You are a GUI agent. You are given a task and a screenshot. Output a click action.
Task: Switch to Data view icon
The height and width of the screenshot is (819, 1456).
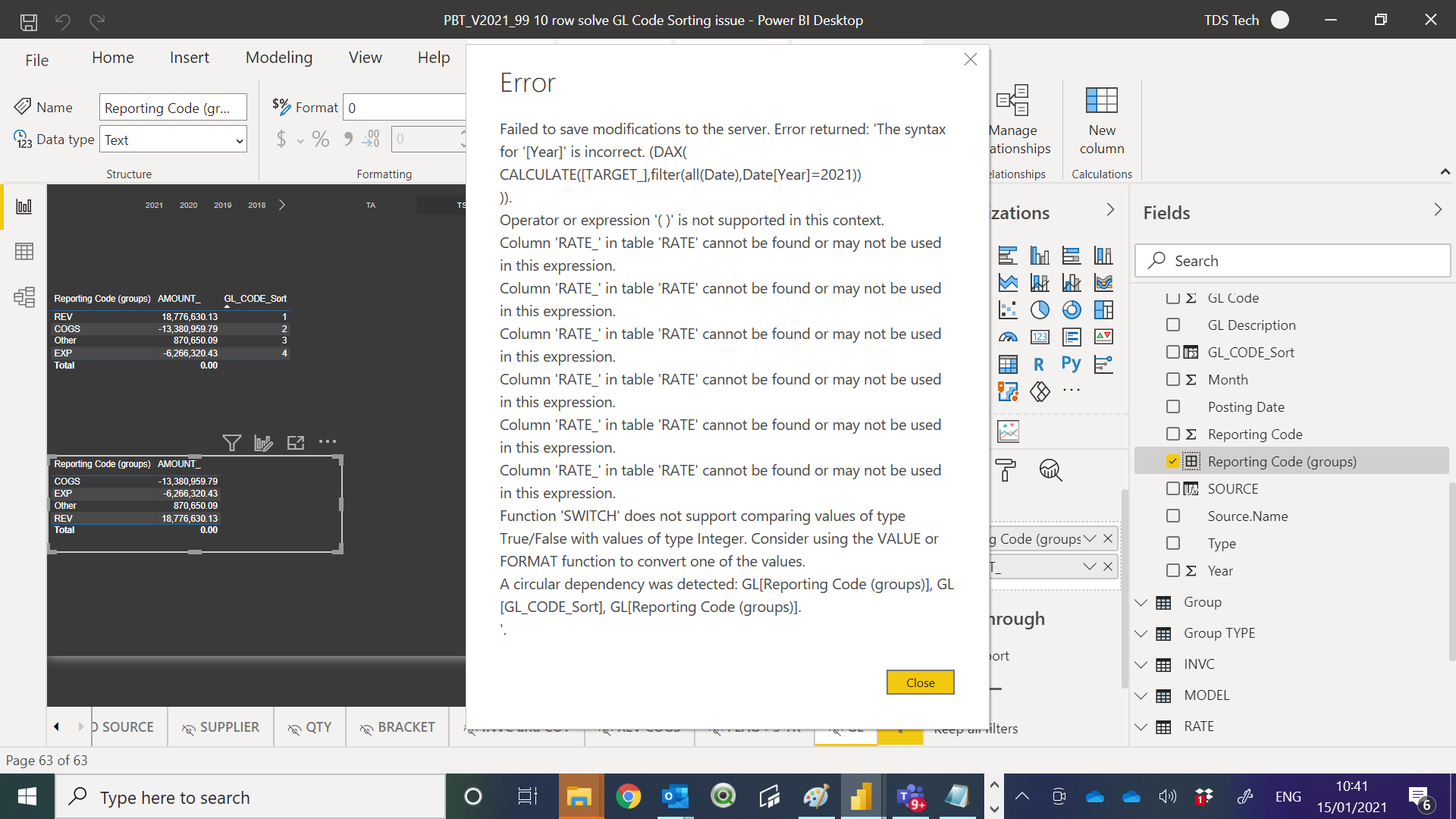pyautogui.click(x=24, y=252)
